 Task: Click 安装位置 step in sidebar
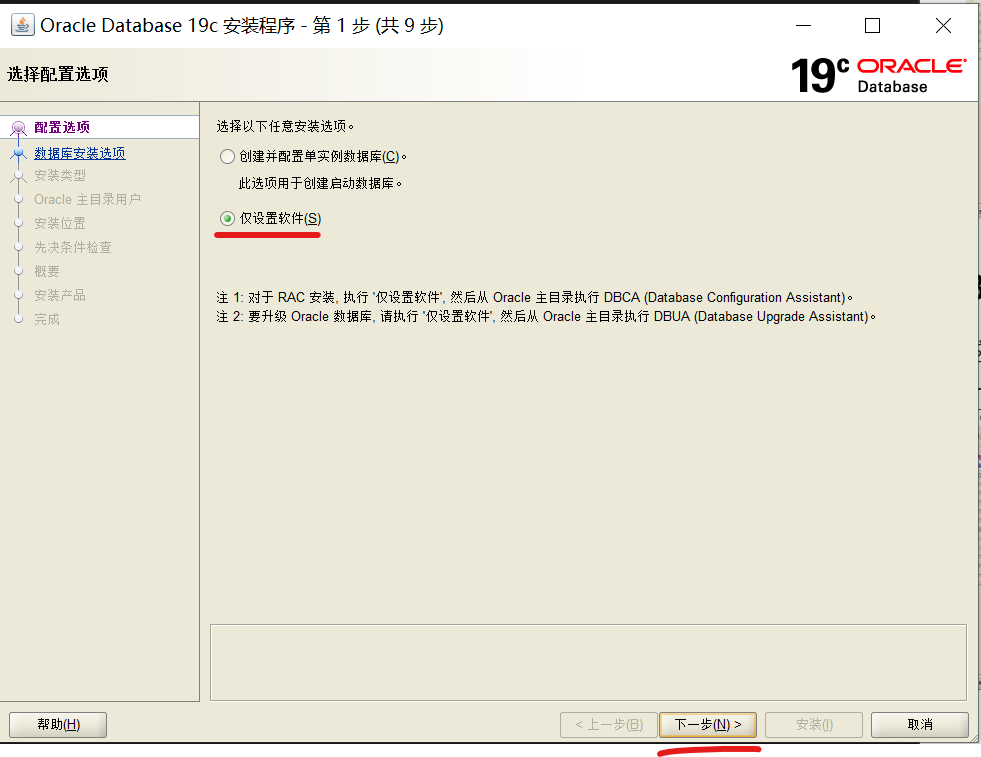(x=59, y=223)
